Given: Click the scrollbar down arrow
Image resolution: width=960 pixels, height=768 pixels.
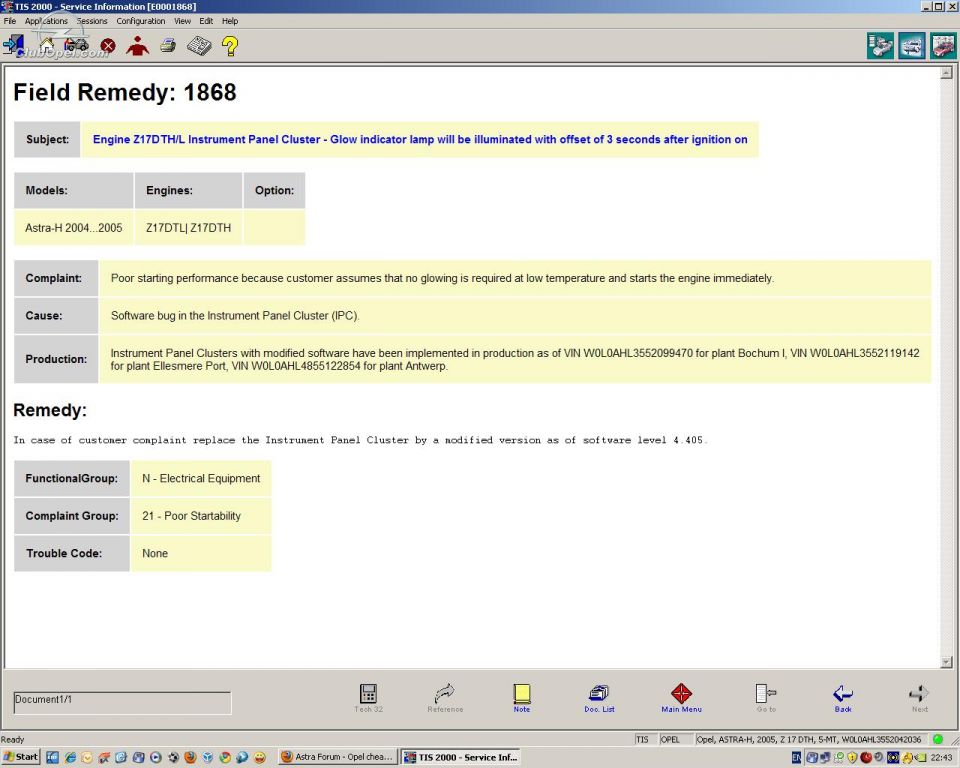Looking at the screenshot, I should 947,661.
